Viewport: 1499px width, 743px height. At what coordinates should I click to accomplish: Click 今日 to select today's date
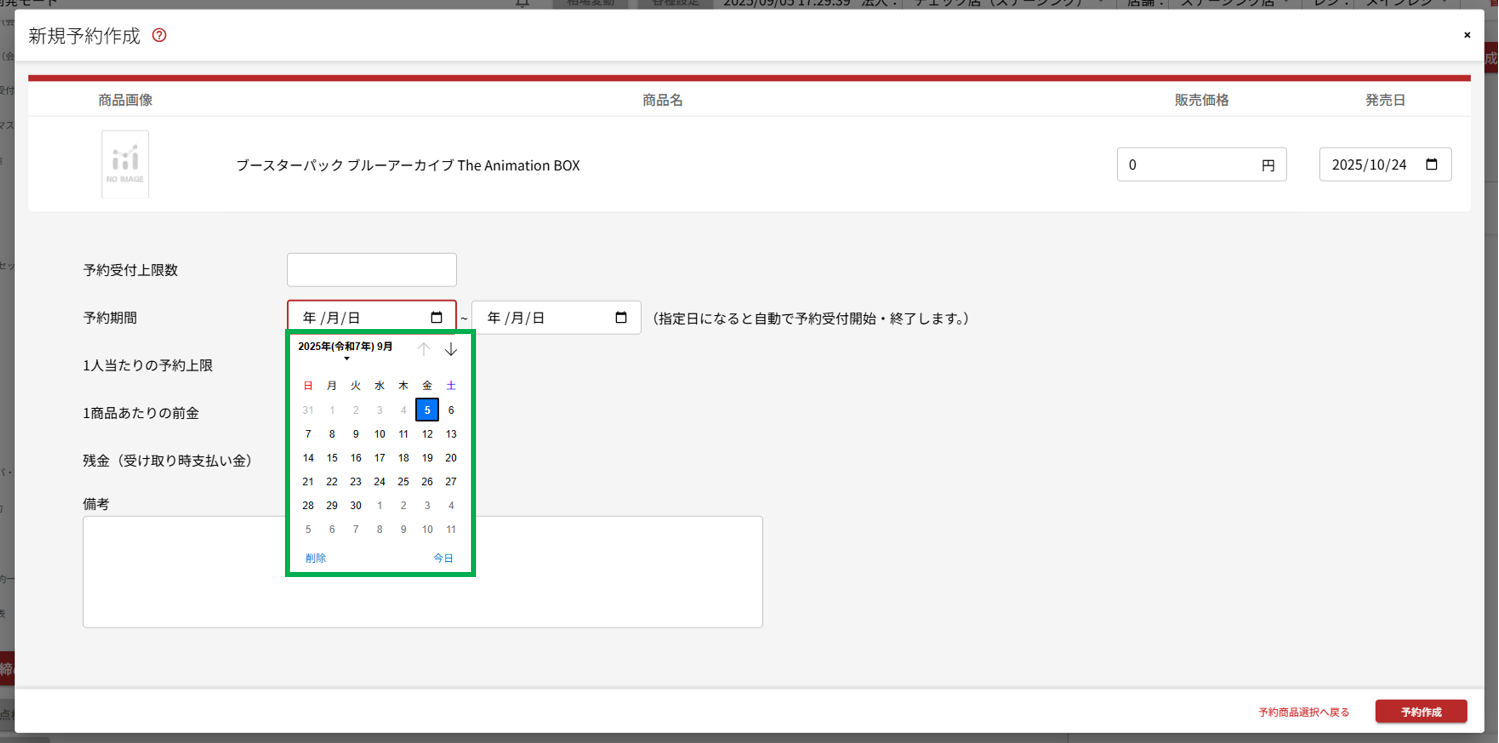(443, 559)
